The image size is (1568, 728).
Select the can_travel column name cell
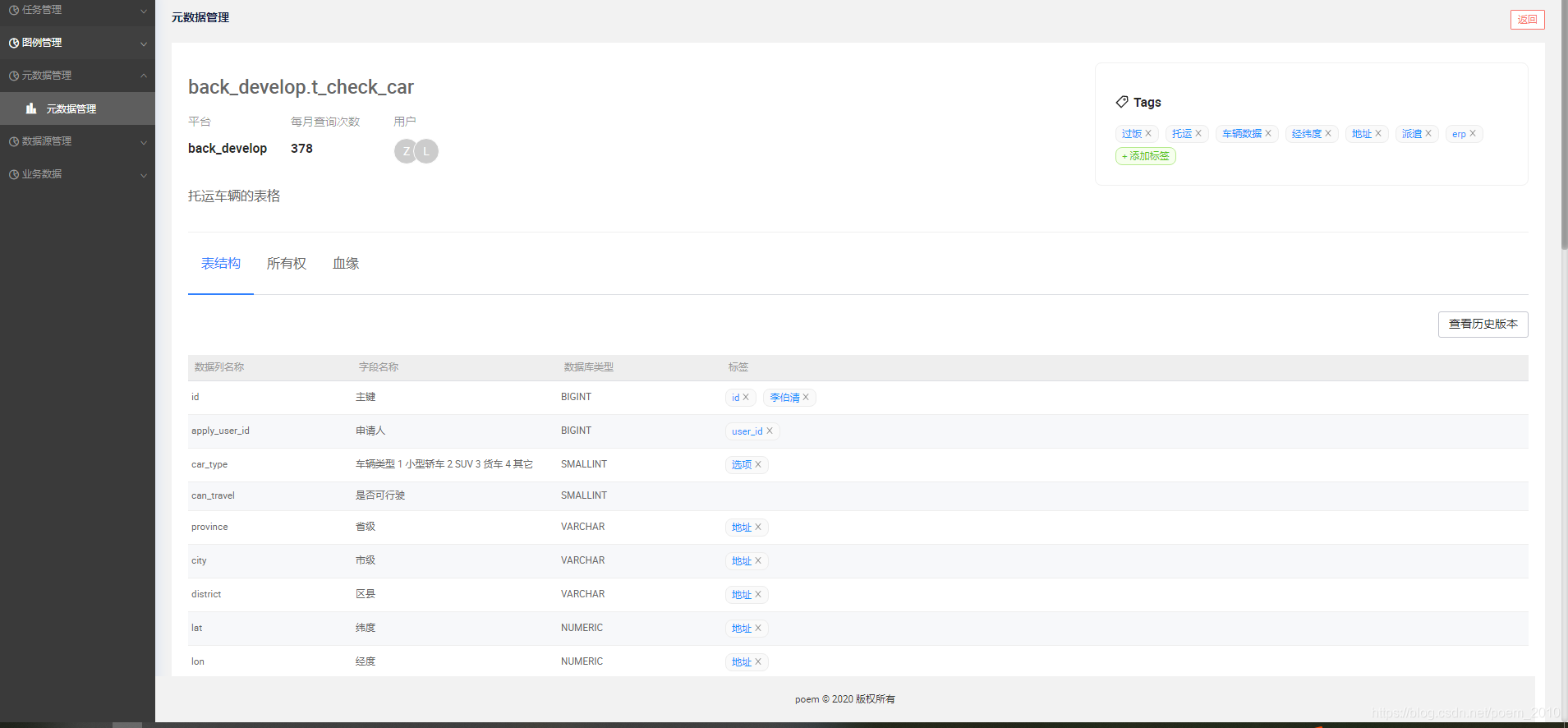(213, 496)
